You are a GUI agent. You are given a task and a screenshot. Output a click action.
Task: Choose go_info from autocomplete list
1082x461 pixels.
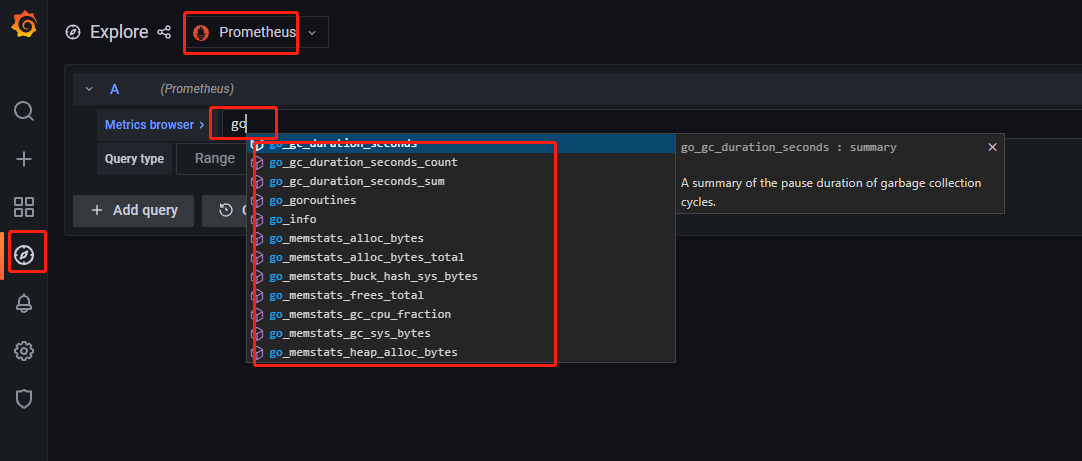[292, 219]
